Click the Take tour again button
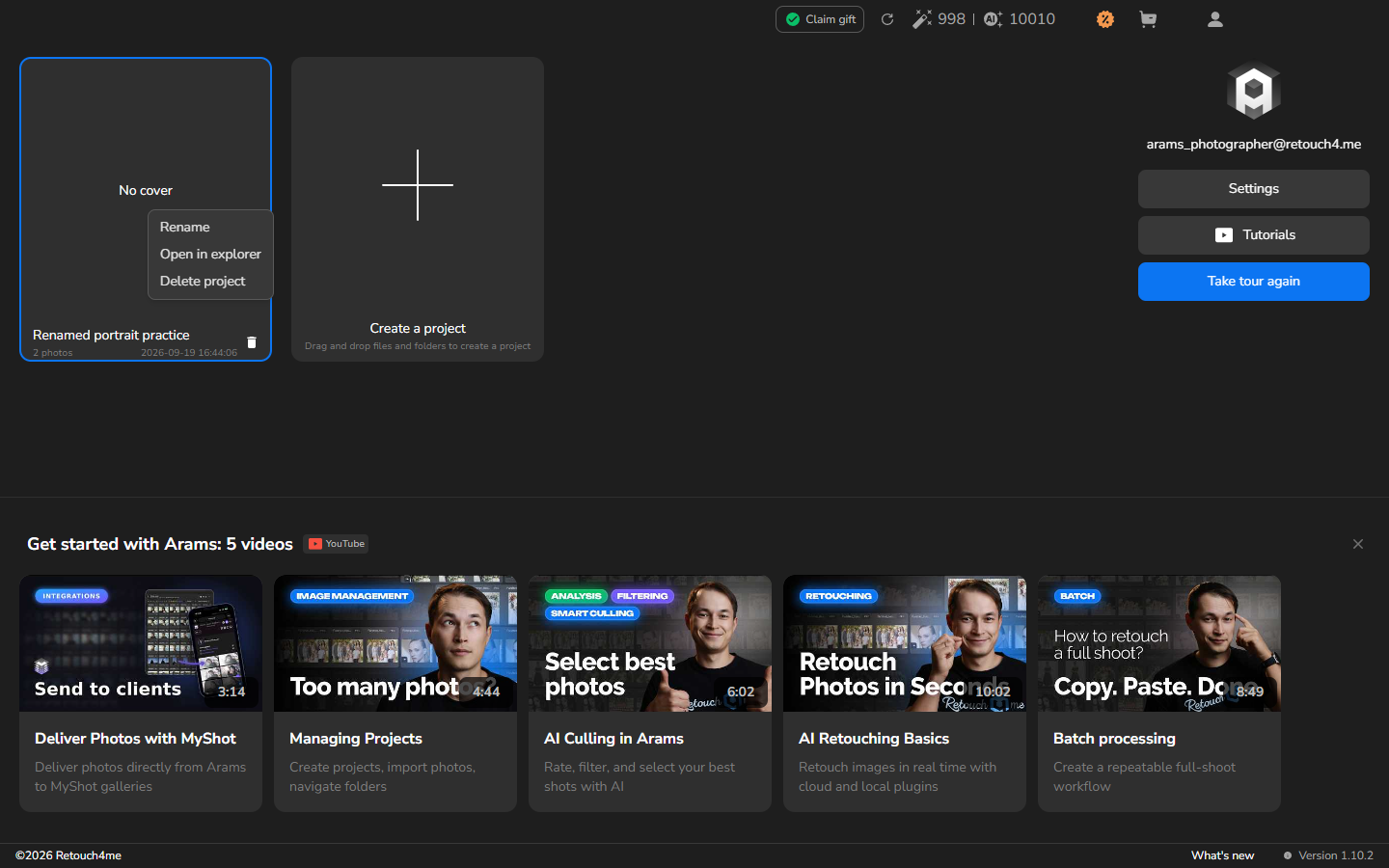The height and width of the screenshot is (868, 1389). 1254,282
